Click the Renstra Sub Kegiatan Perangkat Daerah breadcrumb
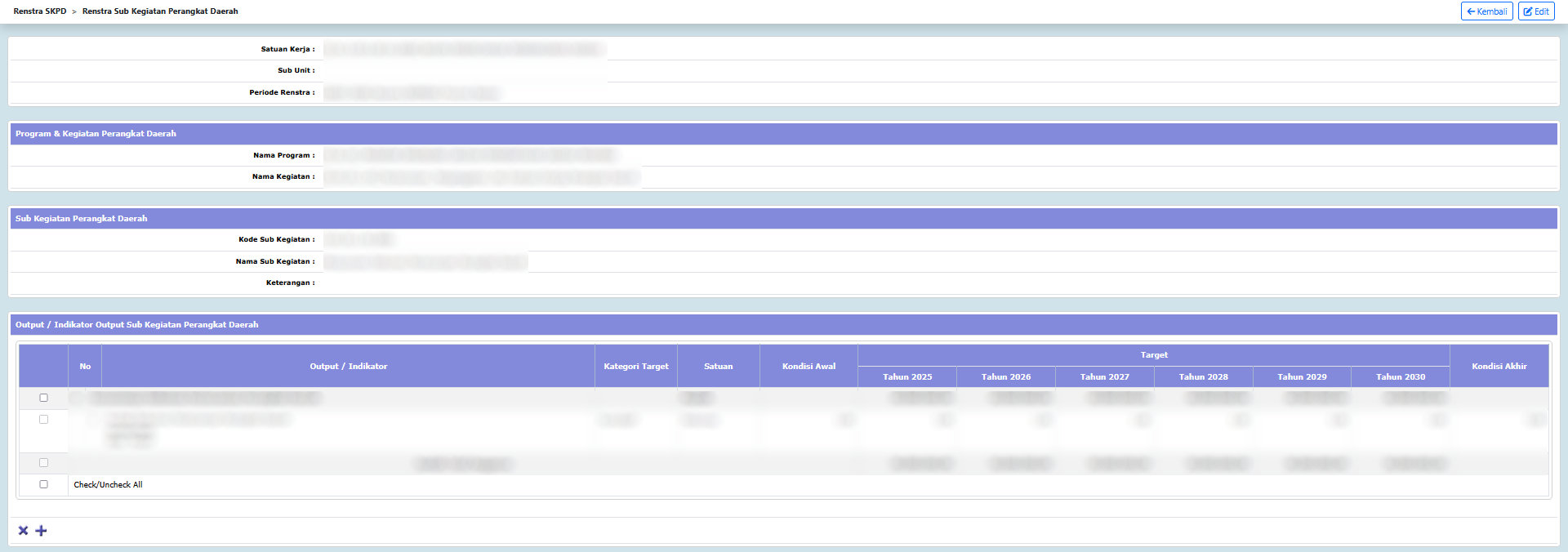1568x552 pixels. (160, 11)
